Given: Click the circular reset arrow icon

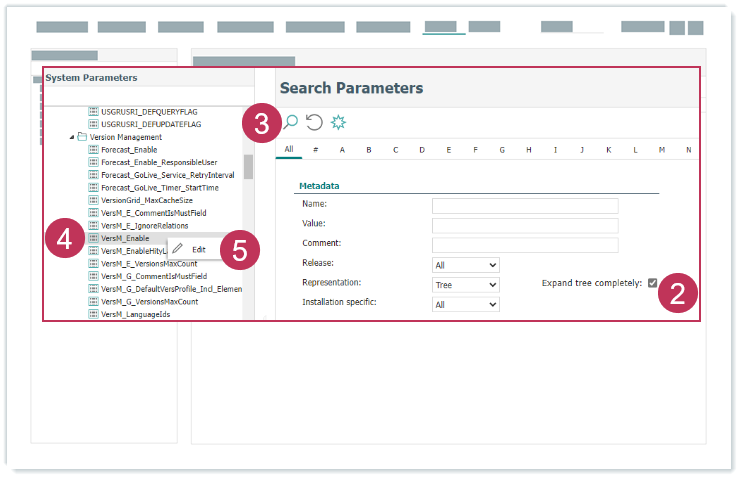Looking at the screenshot, I should coord(314,122).
